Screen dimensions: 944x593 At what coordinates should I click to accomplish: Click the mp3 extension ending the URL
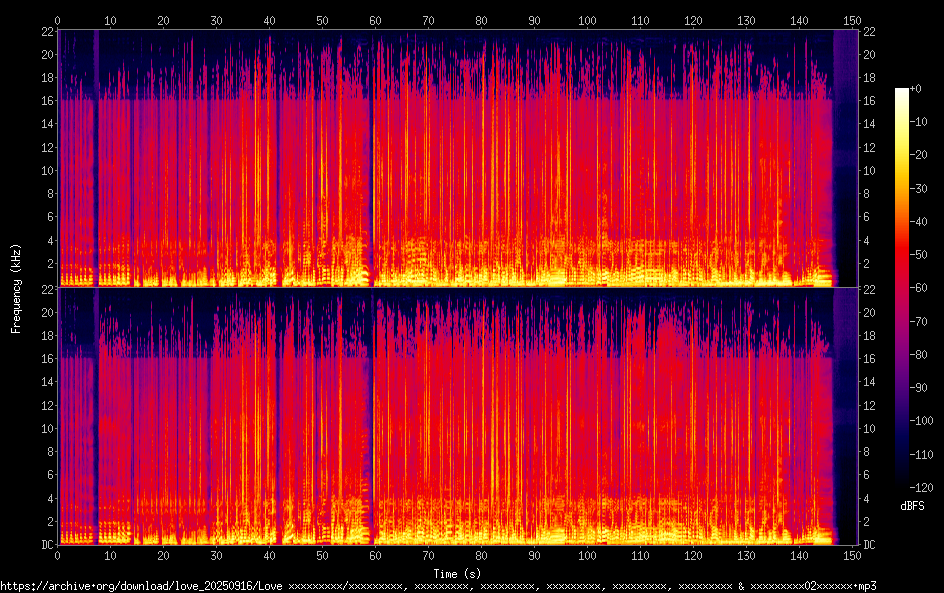point(867,586)
